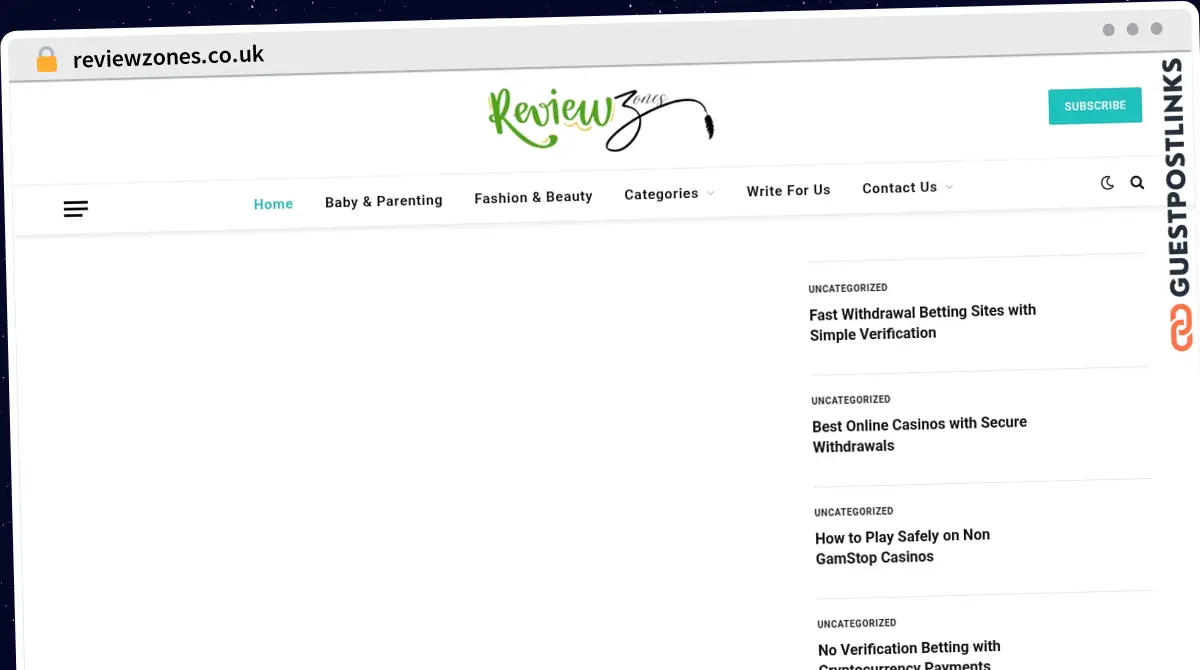Click the ReviewZones logo
Viewport: 1200px width, 670px height.
(600, 117)
